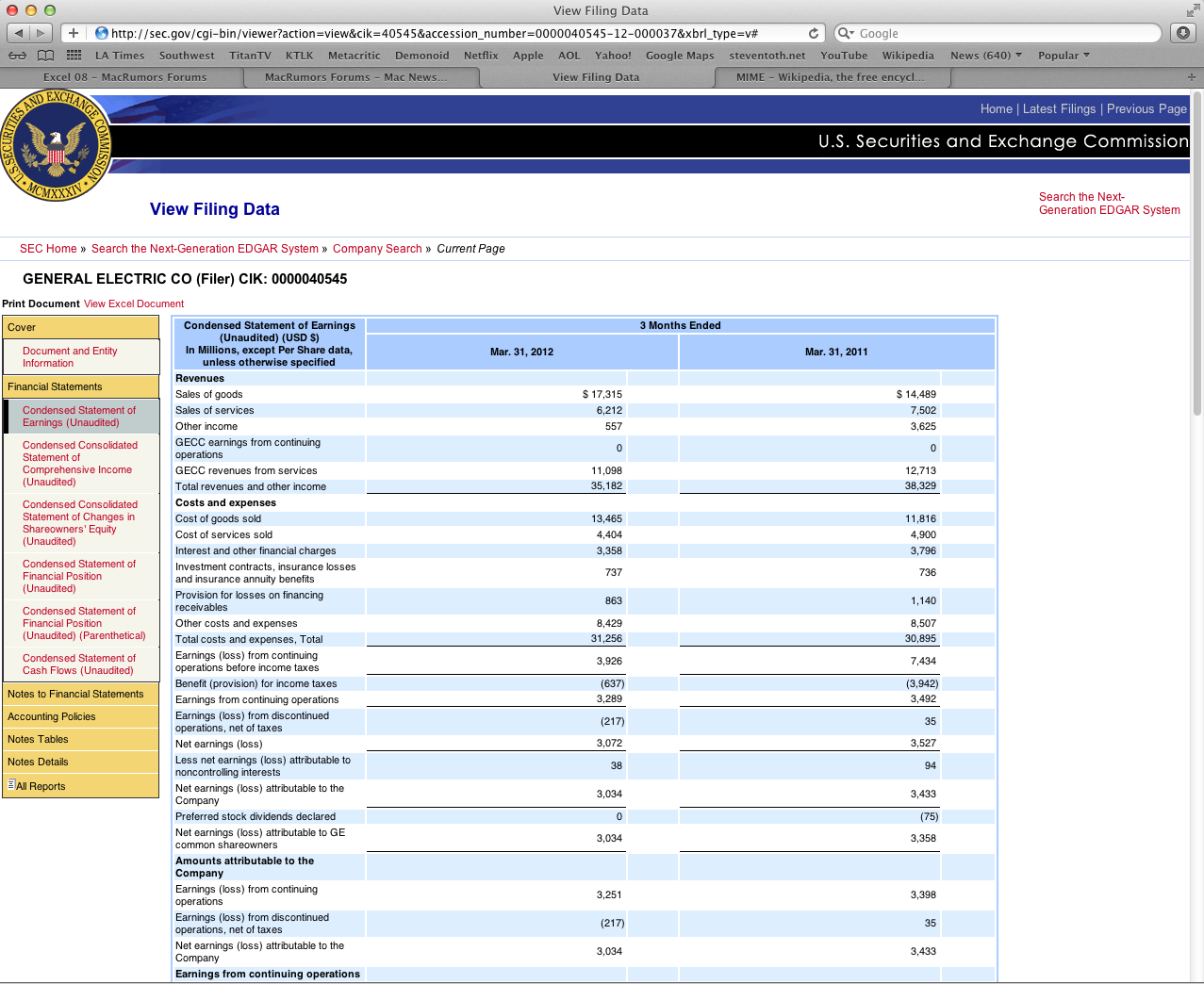
Task: Click Print Document link
Action: [41, 303]
